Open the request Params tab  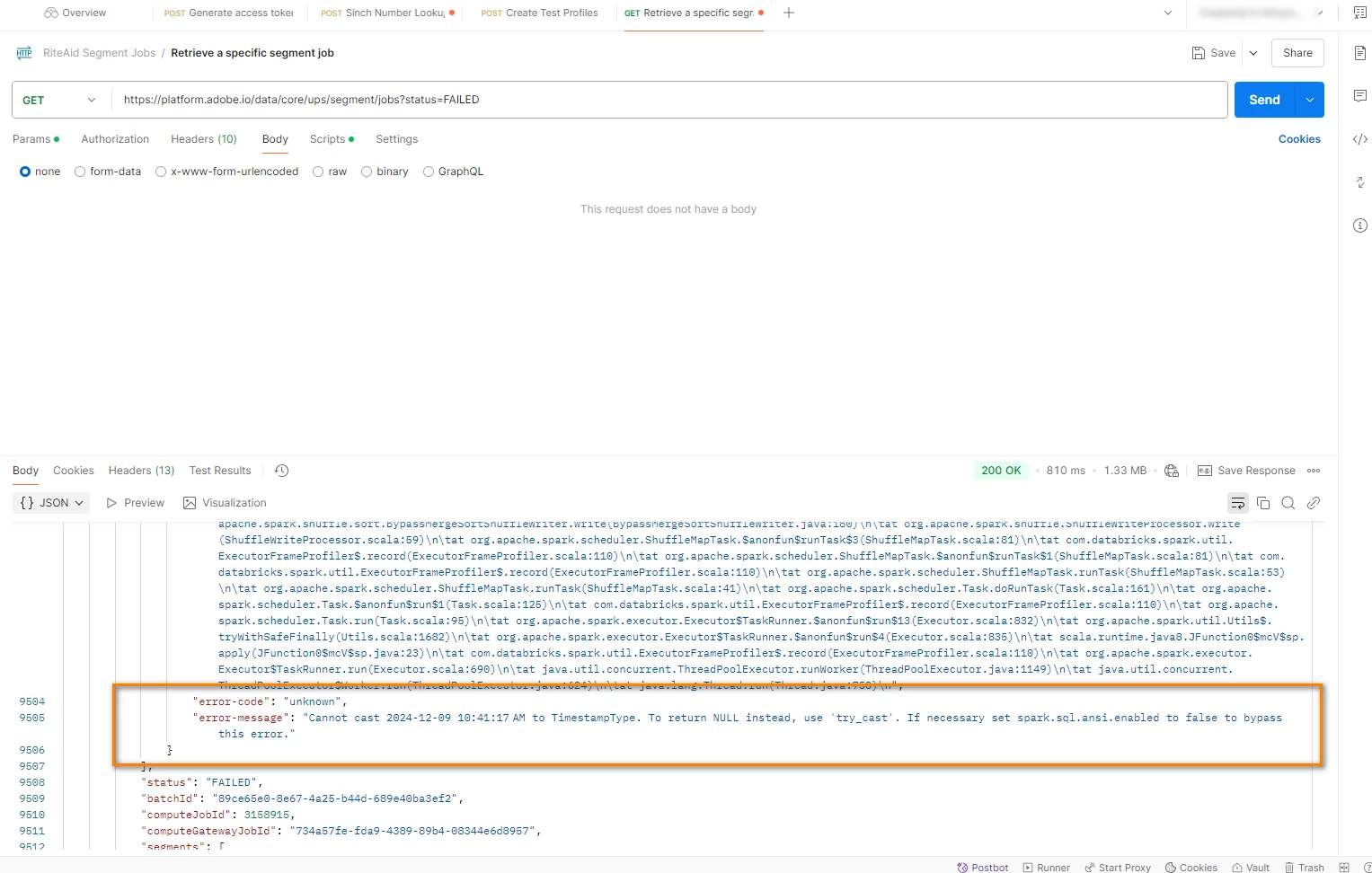(x=36, y=139)
